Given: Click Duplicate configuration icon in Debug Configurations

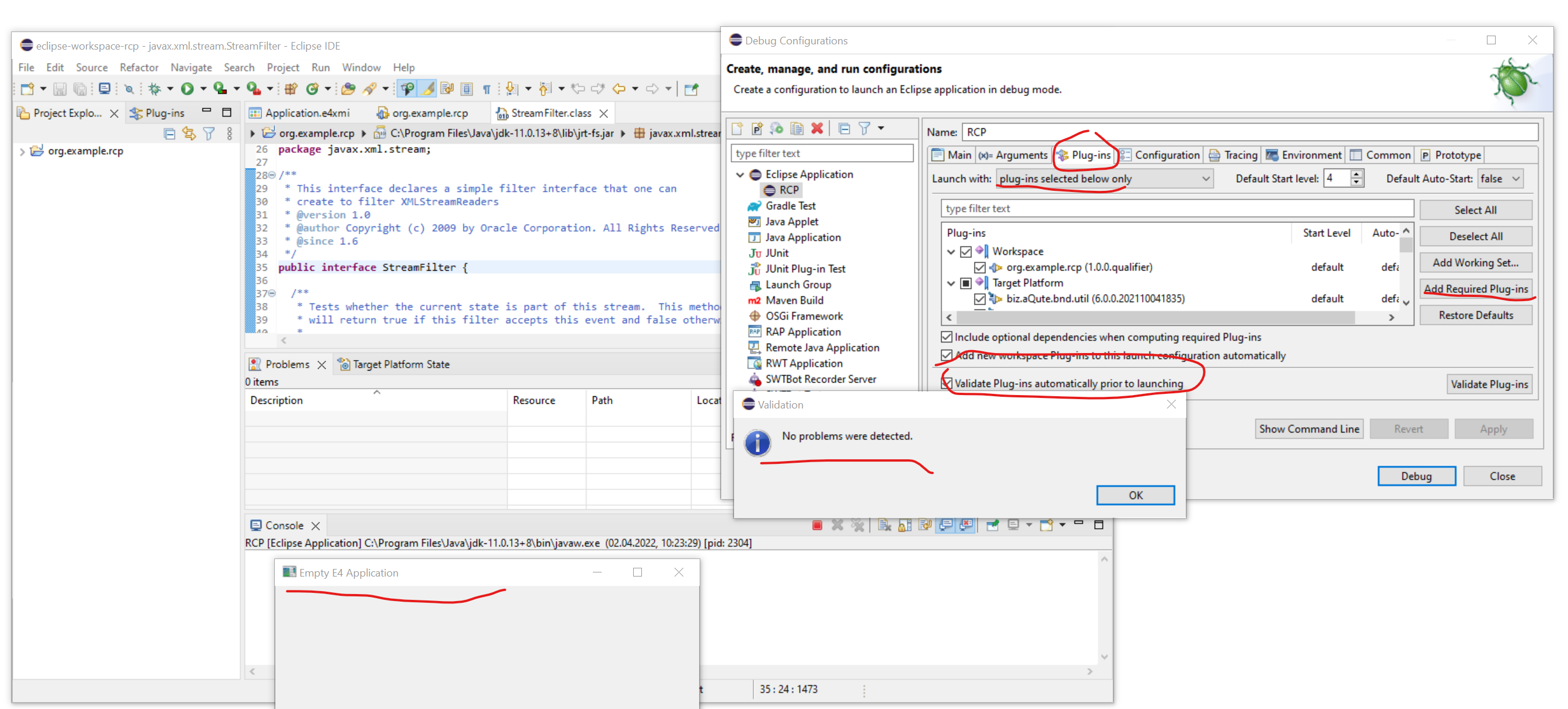Looking at the screenshot, I should [797, 128].
